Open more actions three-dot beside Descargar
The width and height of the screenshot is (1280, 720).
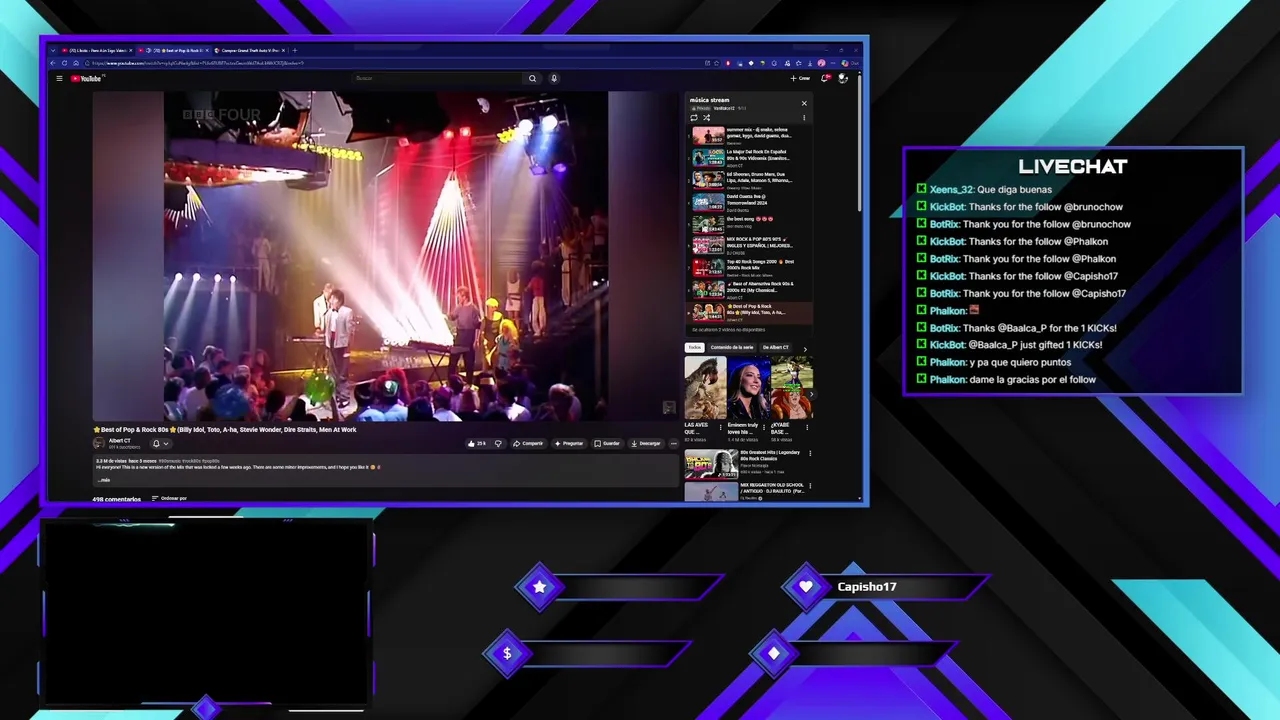673,443
